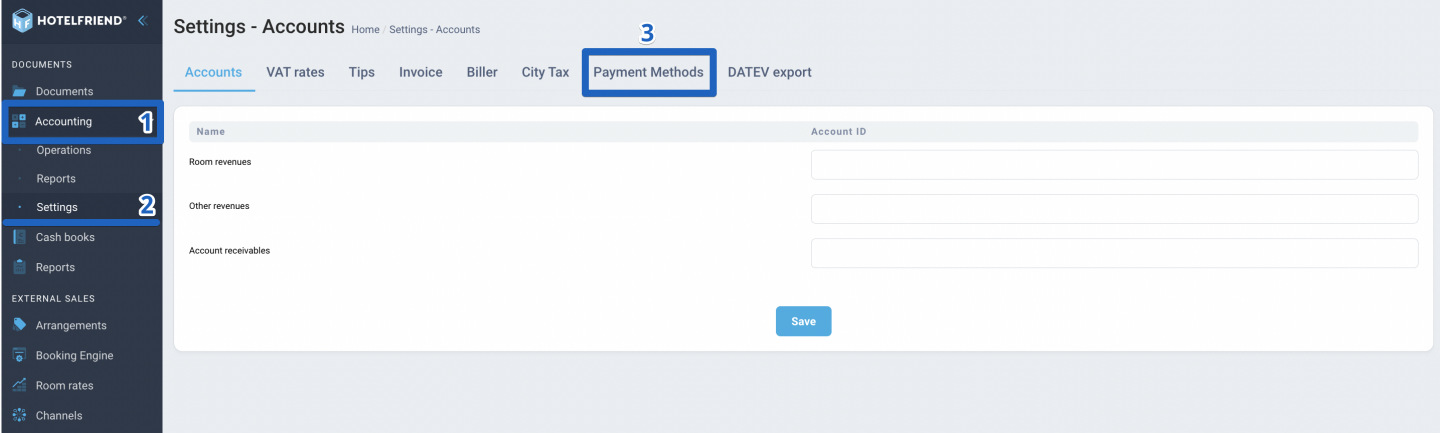Click the EXTERNAL SALES section heading

point(52,298)
